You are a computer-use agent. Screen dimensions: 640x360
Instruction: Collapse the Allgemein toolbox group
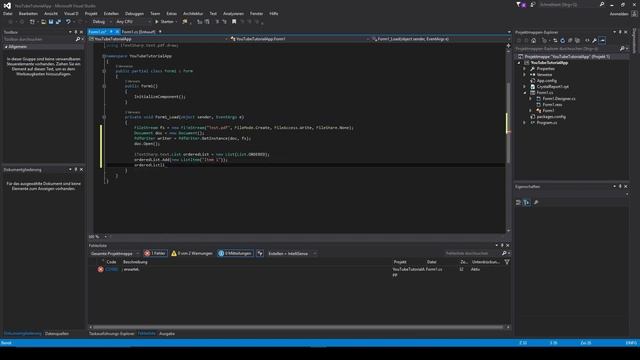click(x=6, y=47)
